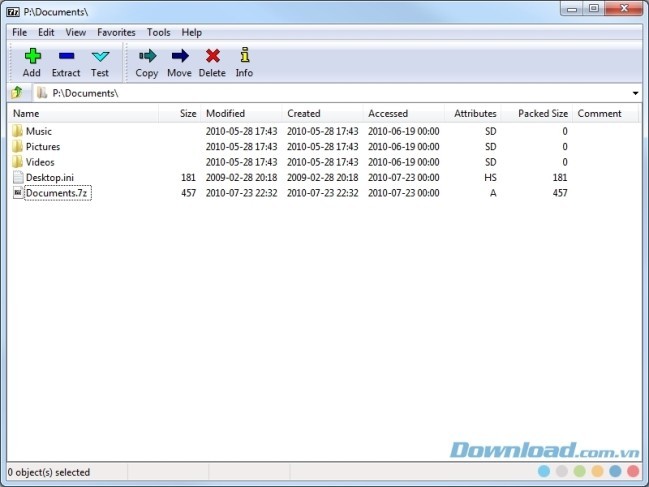This screenshot has height=487, width=649.
Task: Close the 7-Zip window
Action: pos(624,9)
